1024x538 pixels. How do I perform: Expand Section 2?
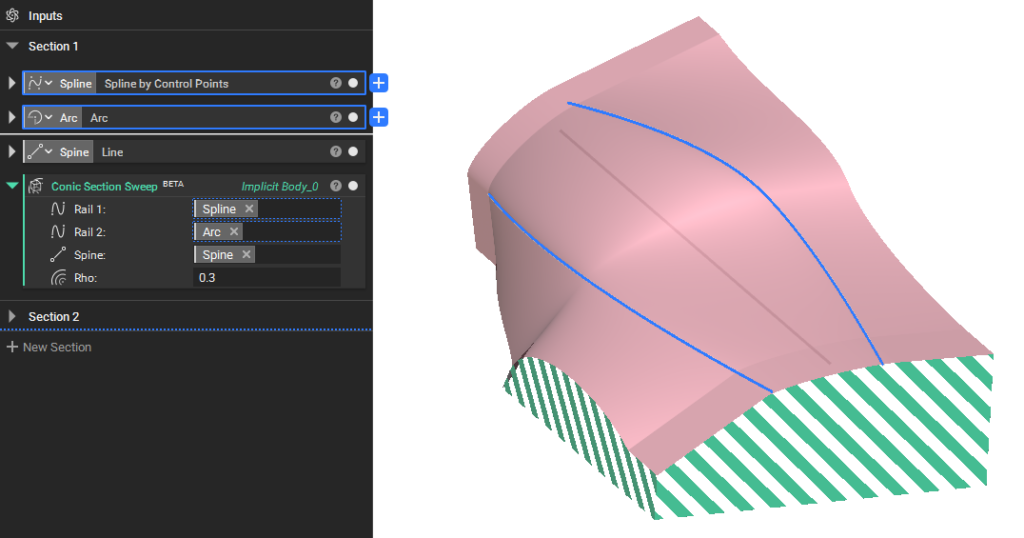tap(12, 316)
